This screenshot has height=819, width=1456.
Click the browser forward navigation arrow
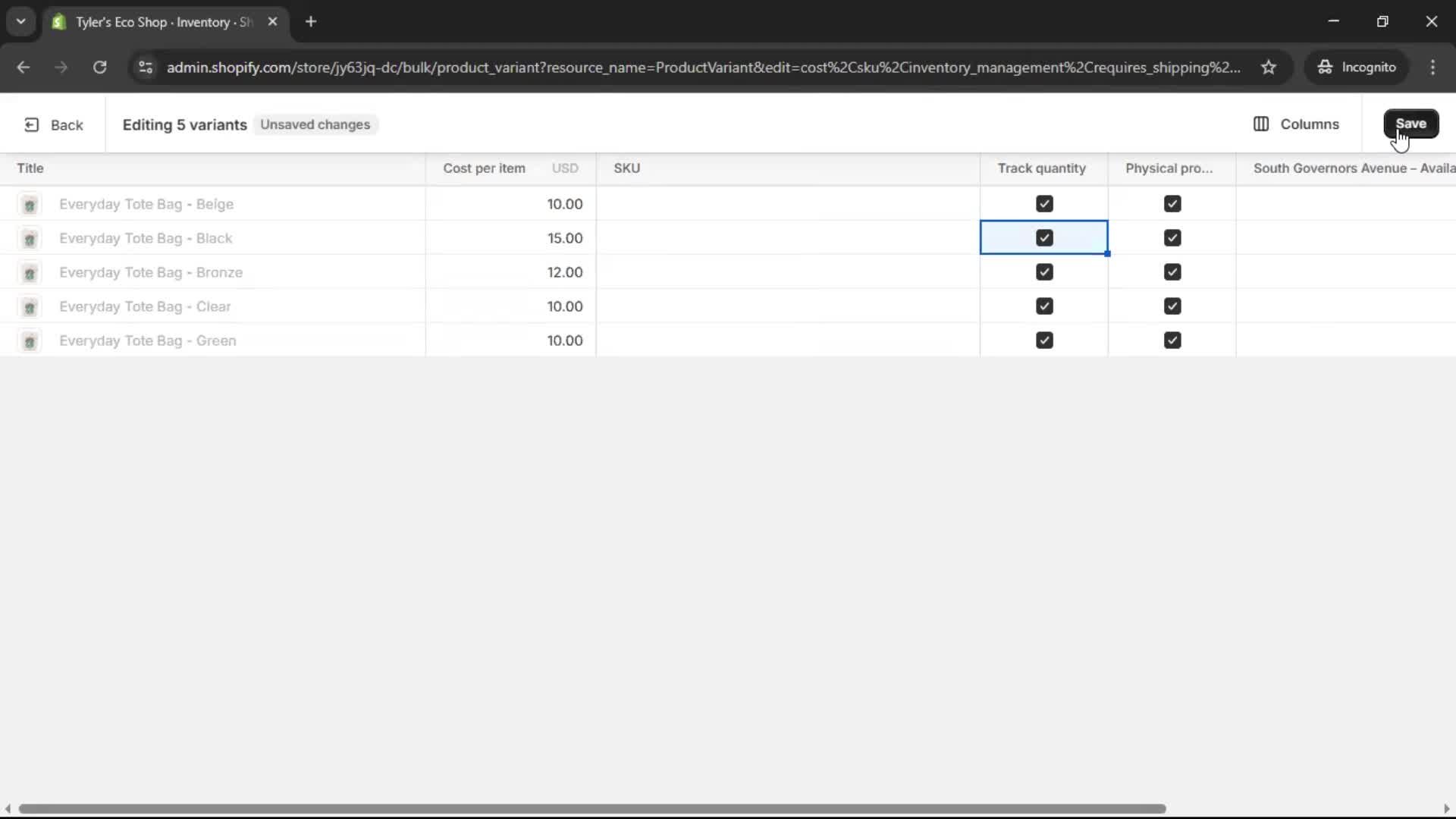pos(61,67)
